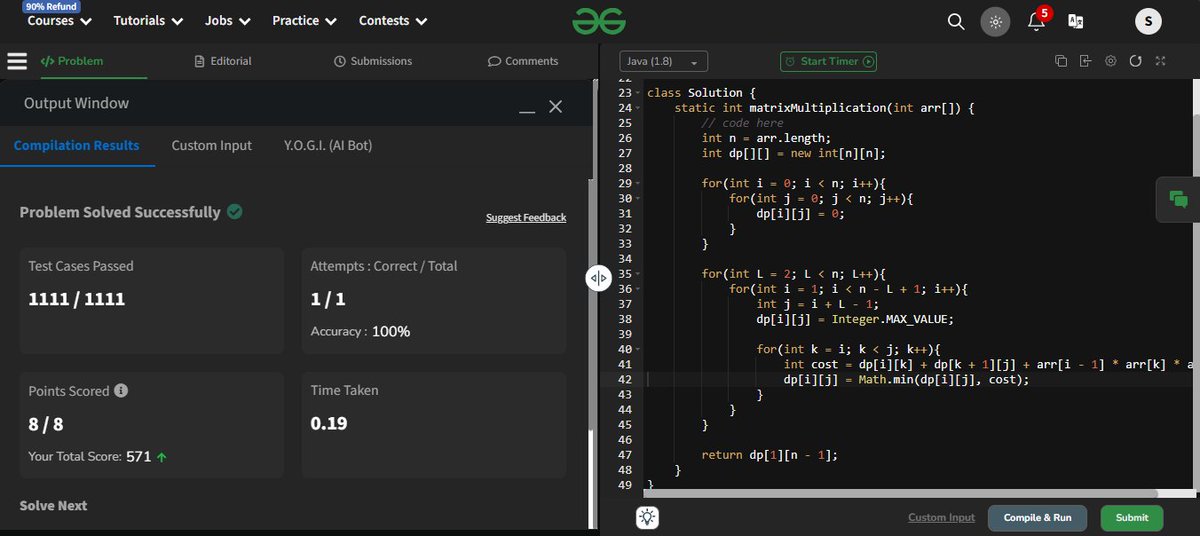Click the Time Taken 0.19 value
The image size is (1200, 536).
329,423
